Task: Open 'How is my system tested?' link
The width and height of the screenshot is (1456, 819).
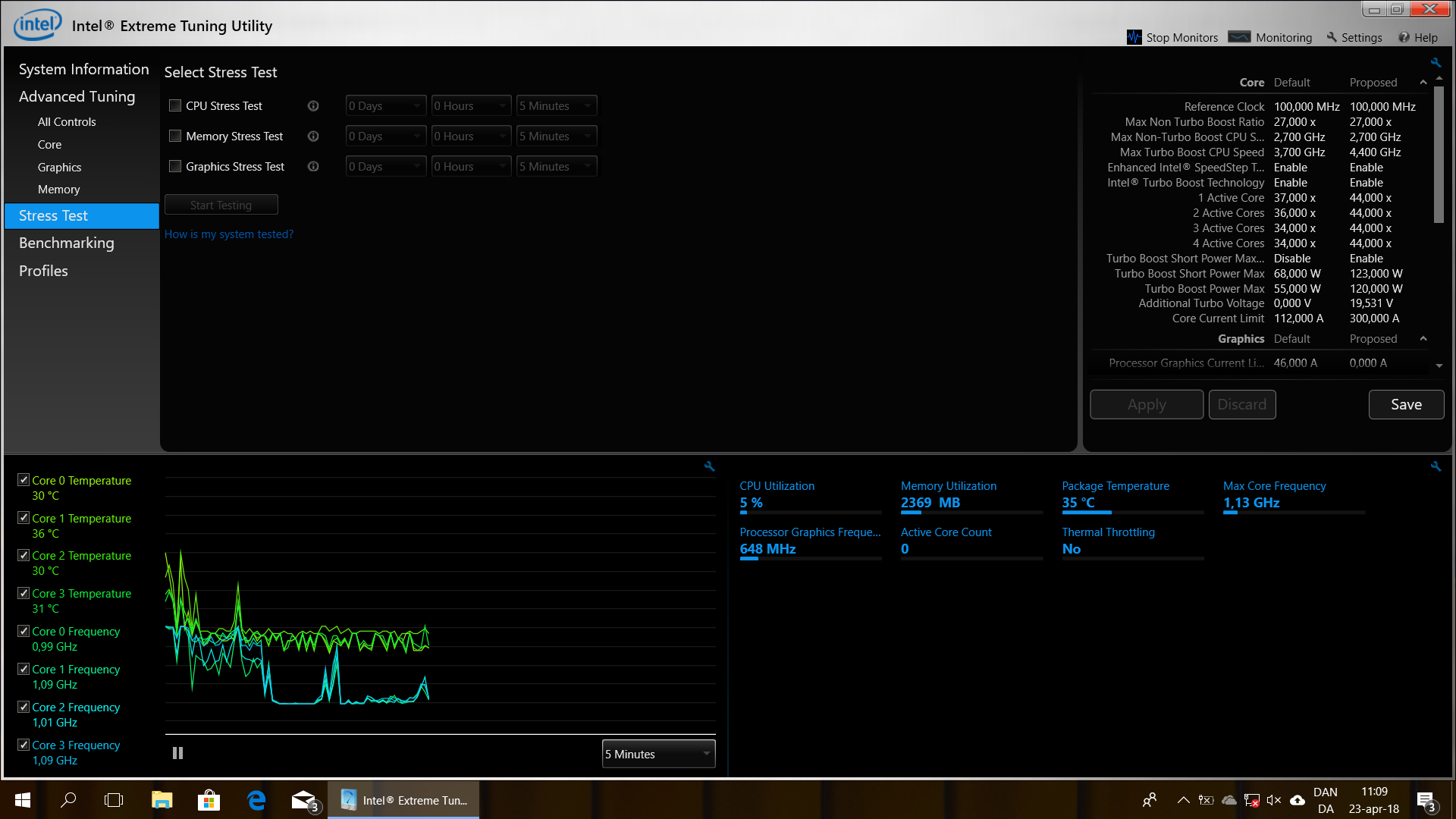Action: [228, 234]
